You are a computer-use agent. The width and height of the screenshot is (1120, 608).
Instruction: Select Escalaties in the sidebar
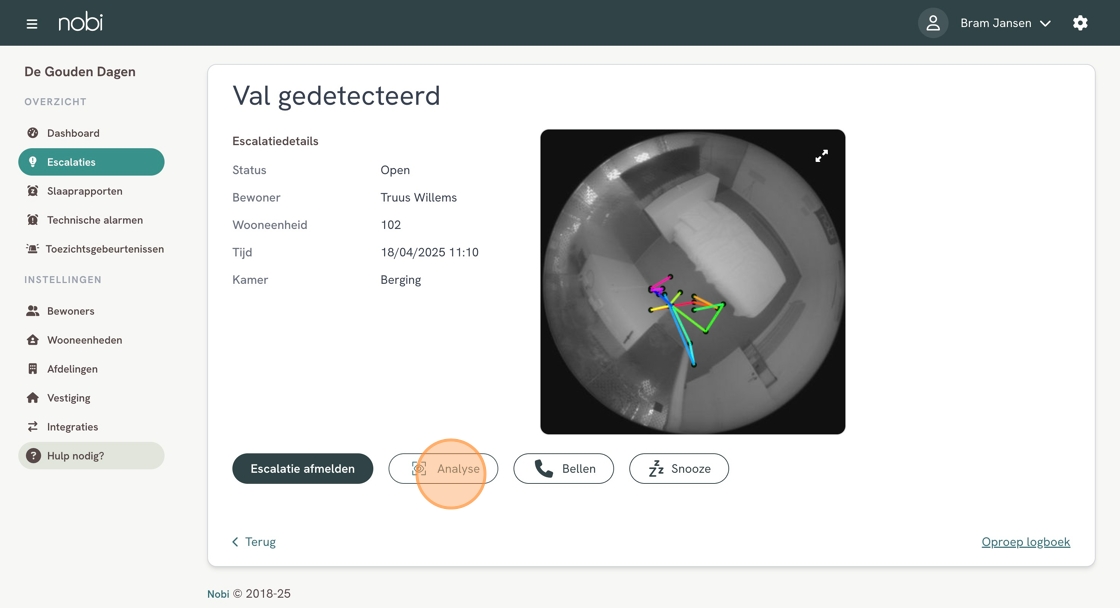tap(91, 162)
